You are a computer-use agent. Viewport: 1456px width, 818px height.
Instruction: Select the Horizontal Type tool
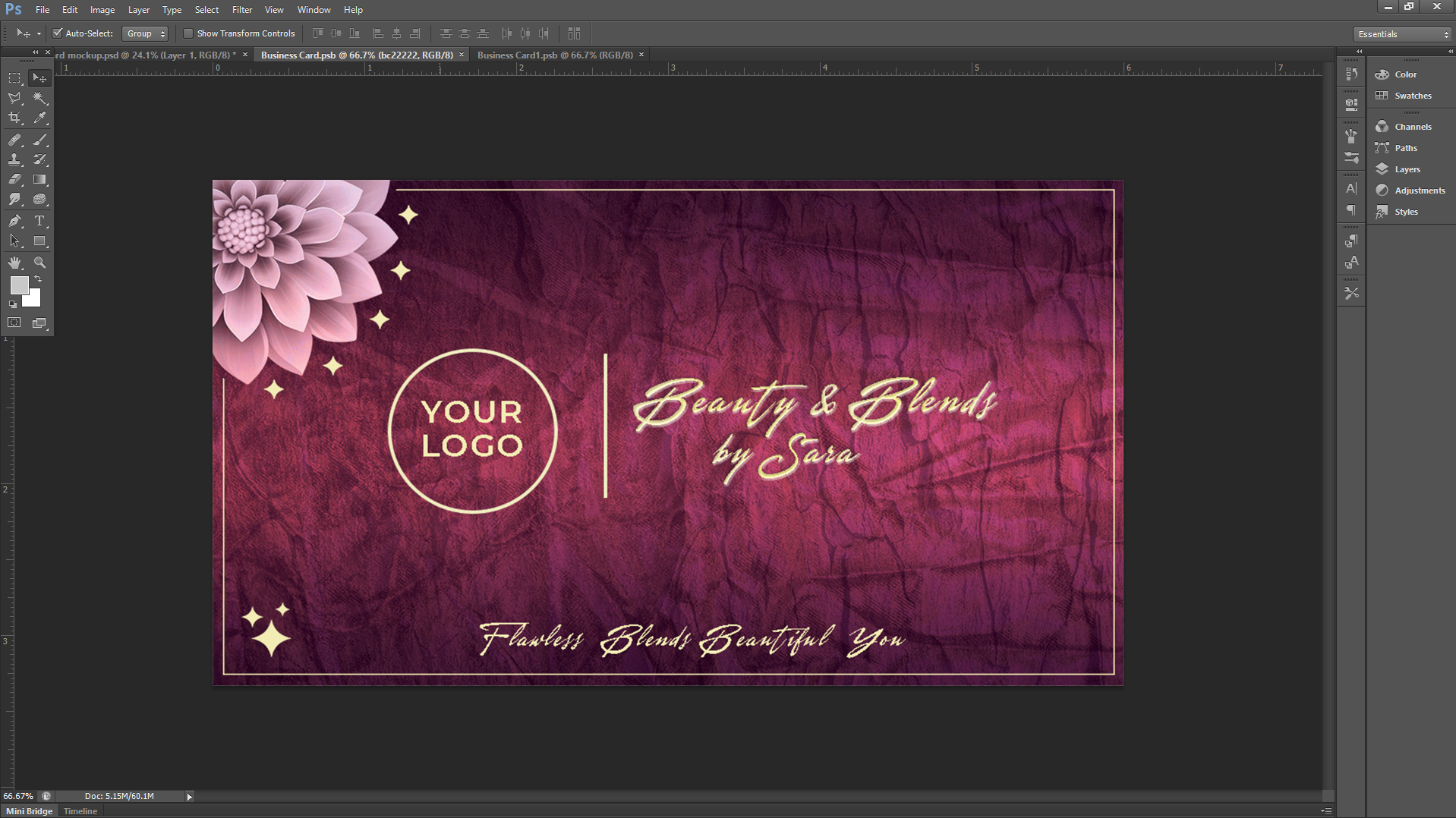[39, 221]
